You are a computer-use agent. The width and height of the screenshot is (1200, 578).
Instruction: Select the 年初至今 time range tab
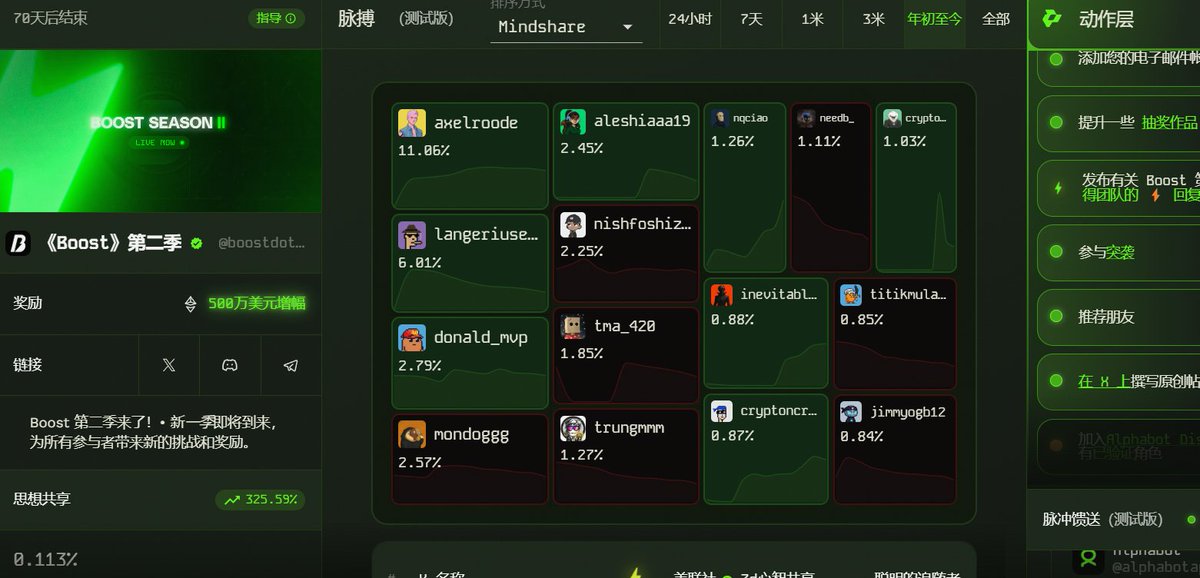click(934, 19)
